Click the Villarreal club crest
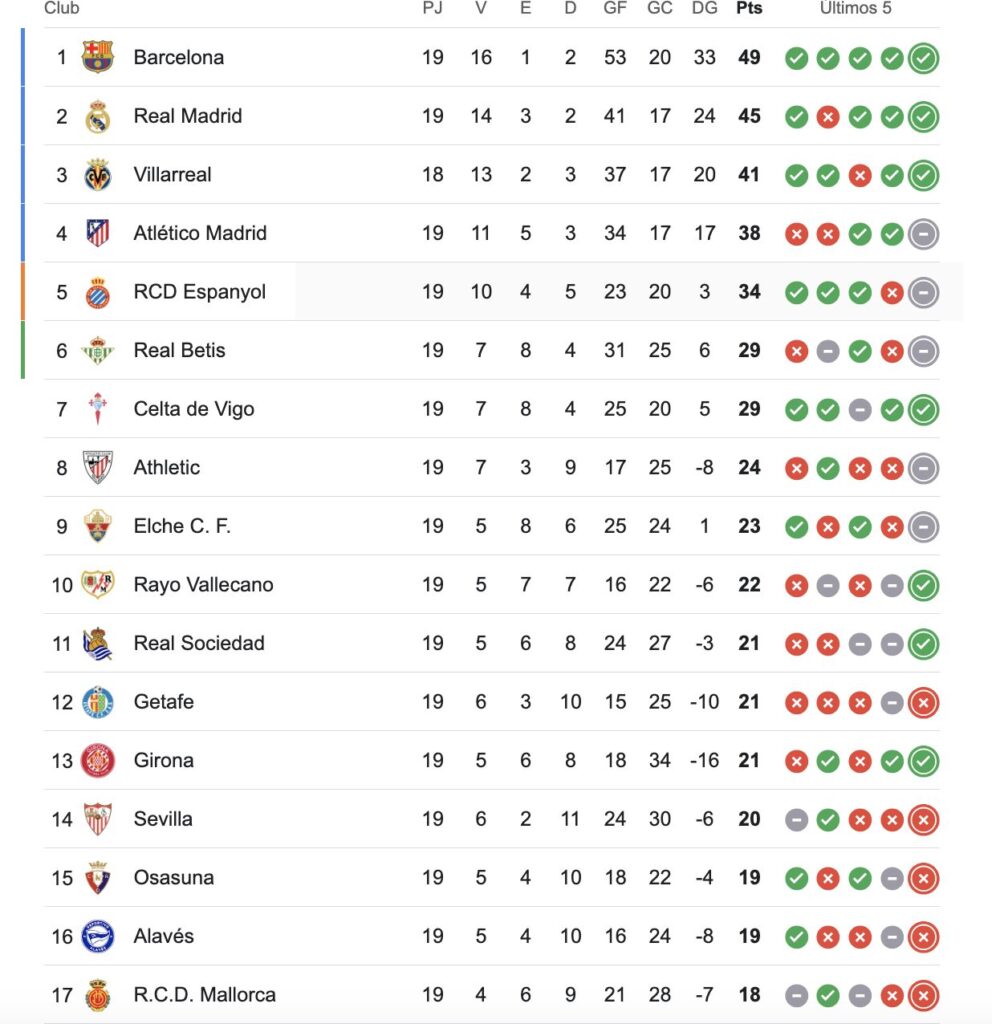 [x=98, y=174]
